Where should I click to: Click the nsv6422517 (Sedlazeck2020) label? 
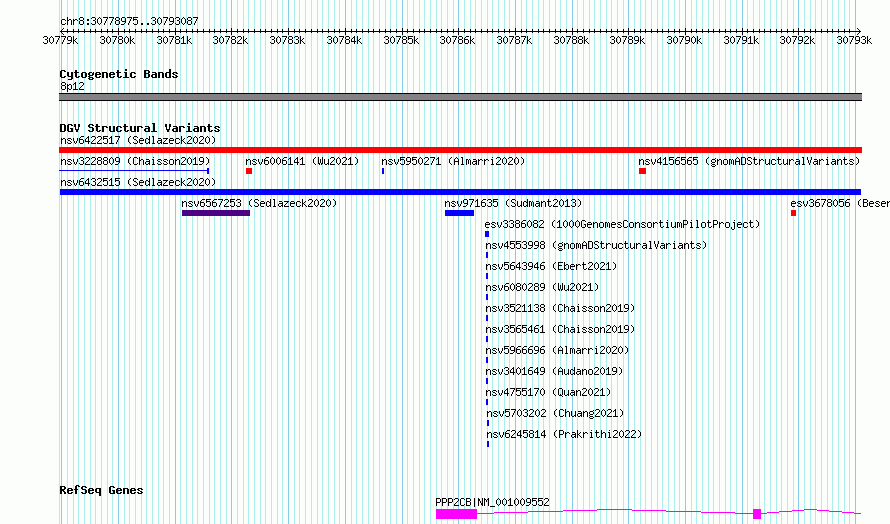tap(138, 140)
